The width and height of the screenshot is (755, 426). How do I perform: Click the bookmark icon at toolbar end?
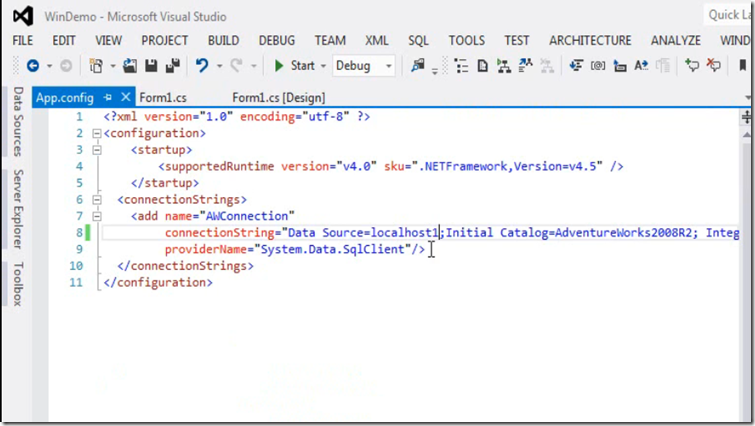[x=742, y=65]
